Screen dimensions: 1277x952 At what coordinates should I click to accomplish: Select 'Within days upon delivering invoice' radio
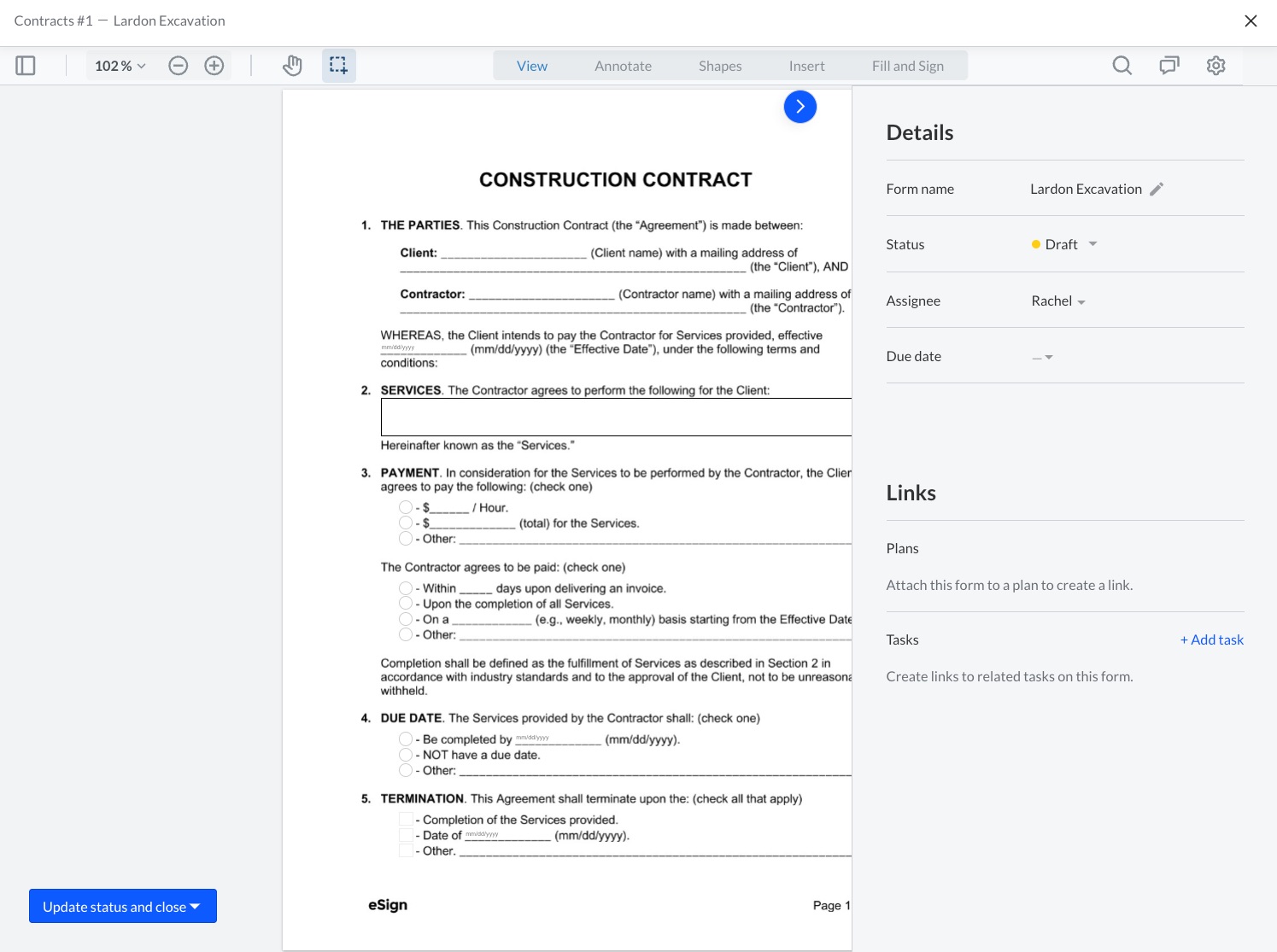point(406,588)
